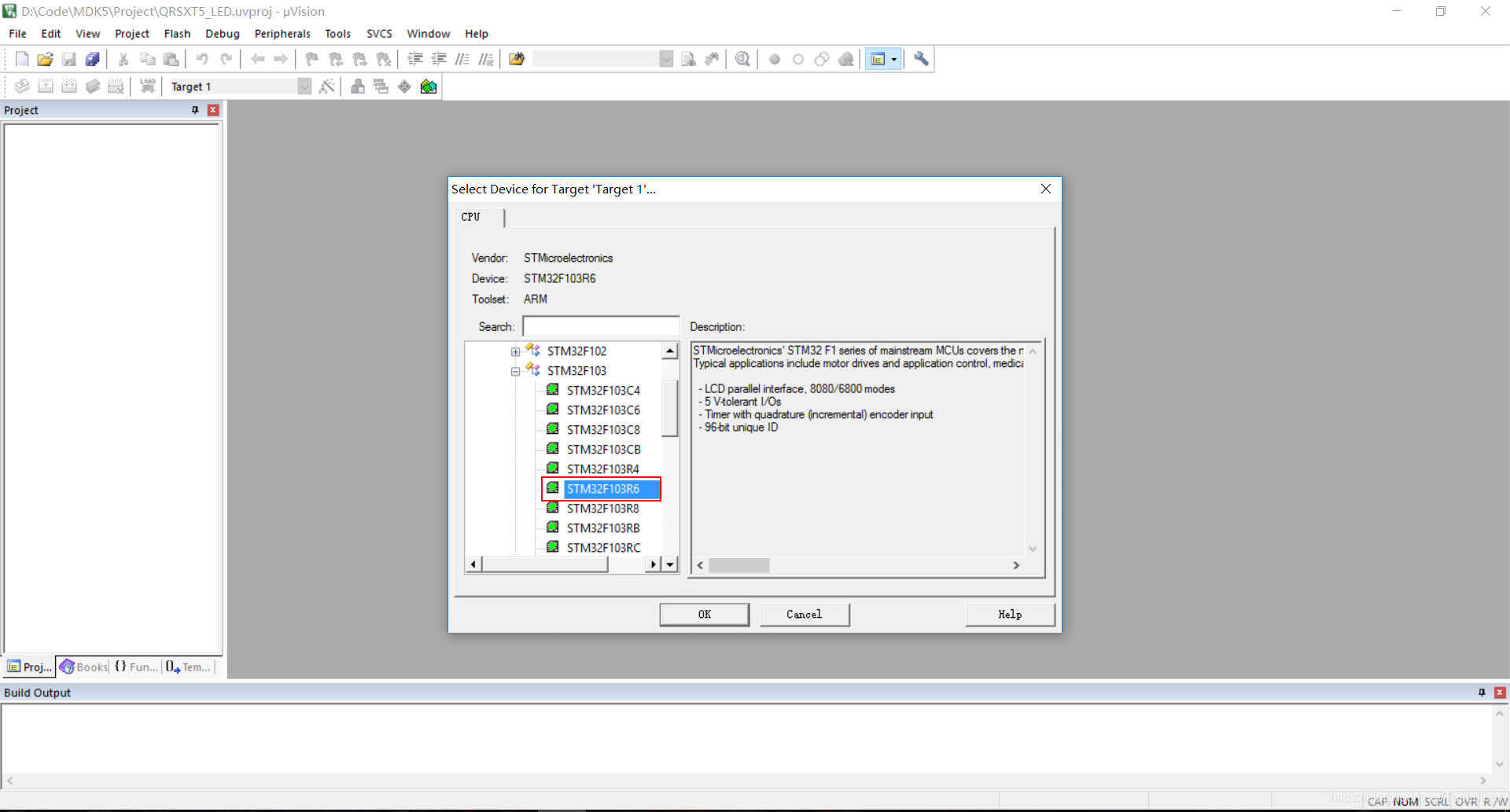Image resolution: width=1510 pixels, height=812 pixels.
Task: Click the Rebuild all target files icon
Action: coord(69,86)
